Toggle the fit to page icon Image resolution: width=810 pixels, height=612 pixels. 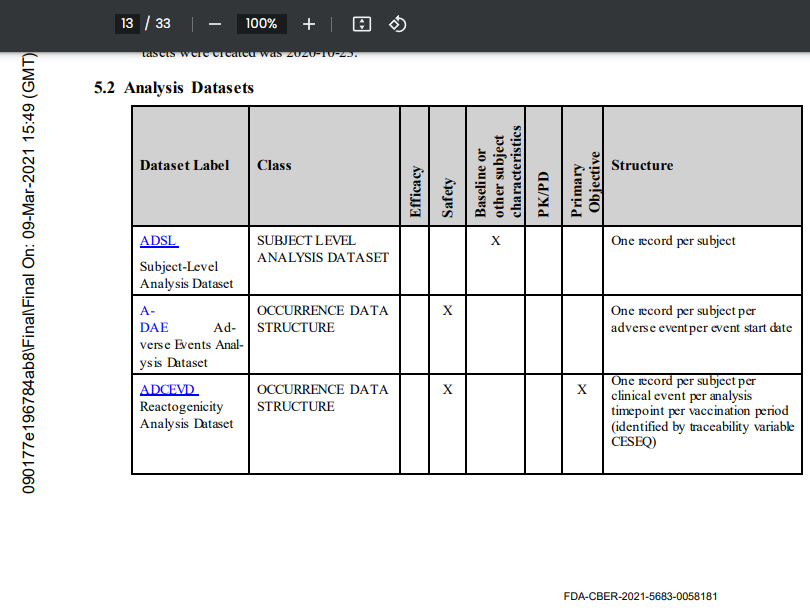362,24
